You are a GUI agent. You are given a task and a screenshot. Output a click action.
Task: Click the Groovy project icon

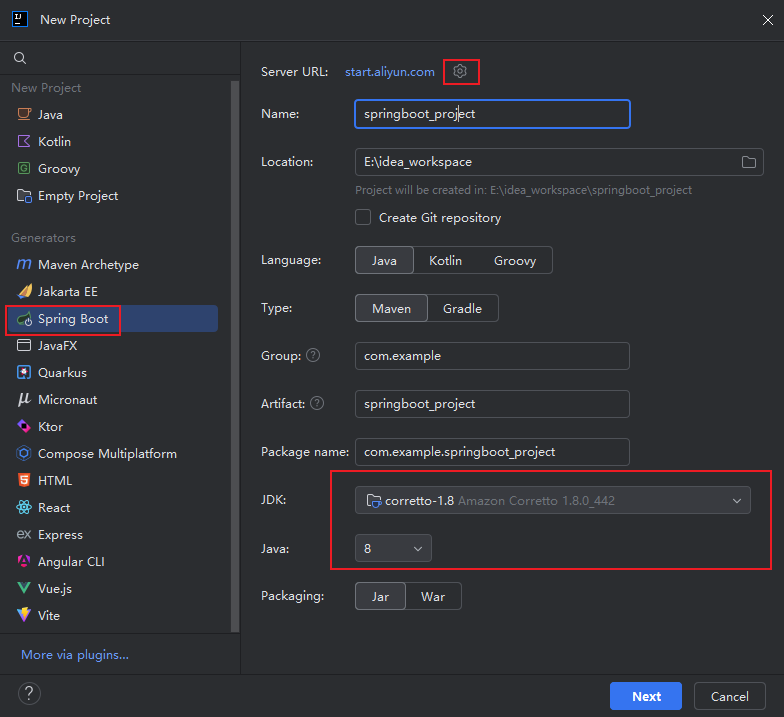click(24, 168)
